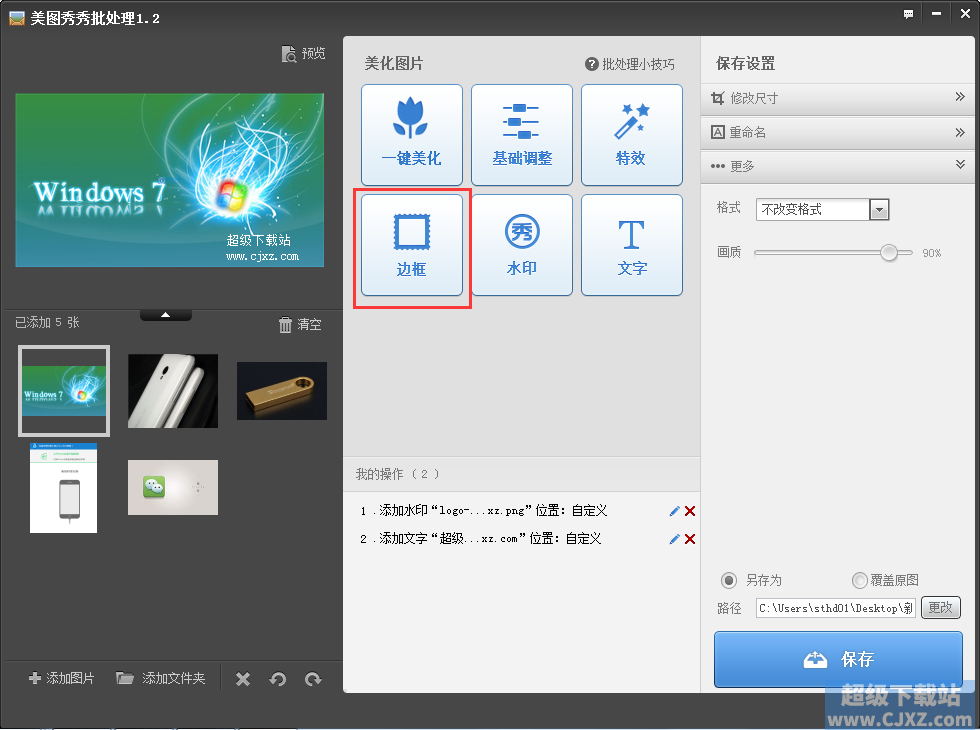The height and width of the screenshot is (730, 980).
Task: Open the feedback chat bubble icon in title bar
Action: (908, 14)
